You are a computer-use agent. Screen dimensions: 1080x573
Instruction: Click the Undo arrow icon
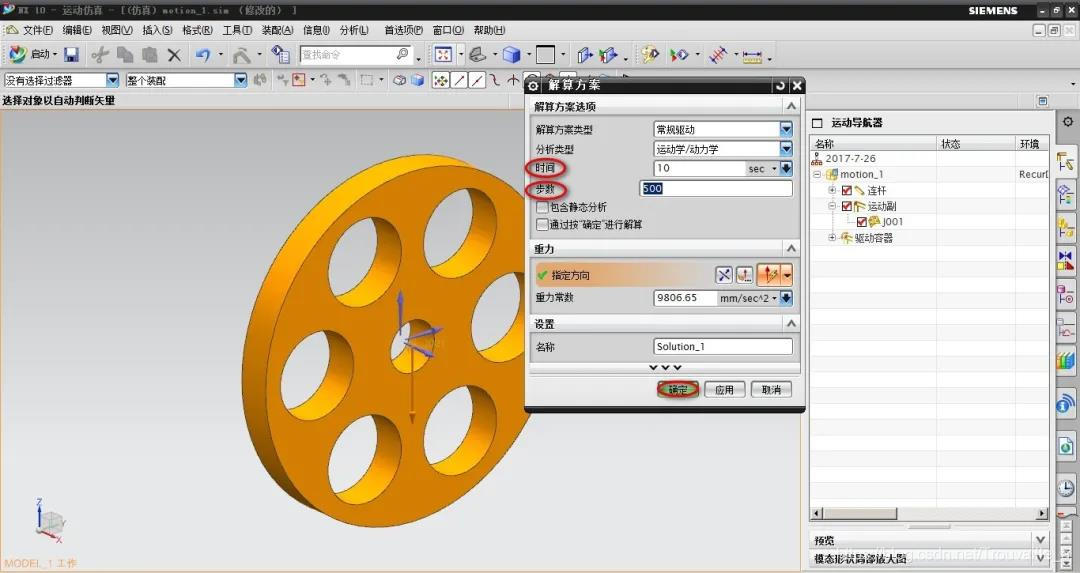click(x=202, y=54)
